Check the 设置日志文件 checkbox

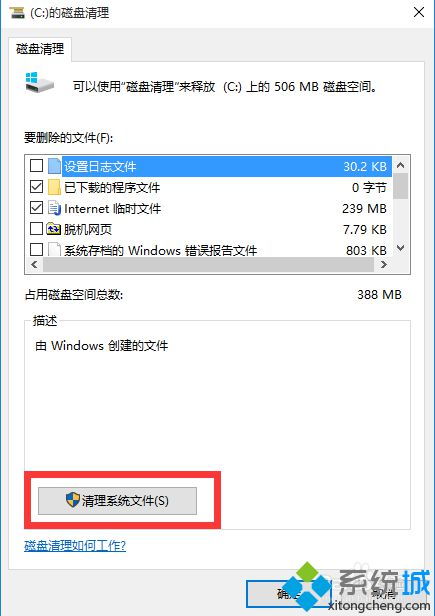click(36, 166)
